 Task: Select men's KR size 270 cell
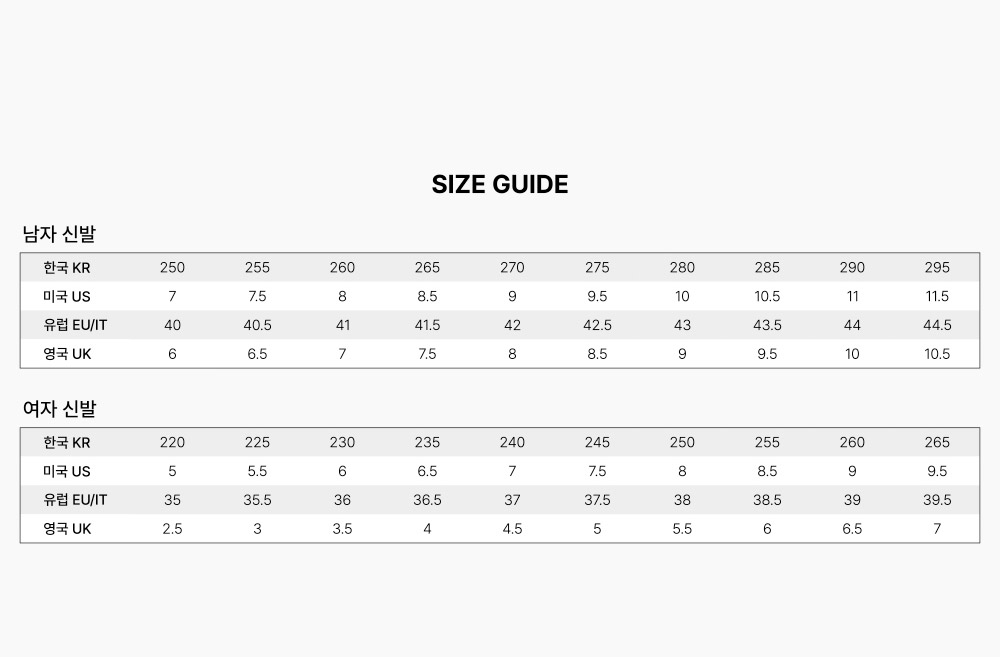click(512, 267)
